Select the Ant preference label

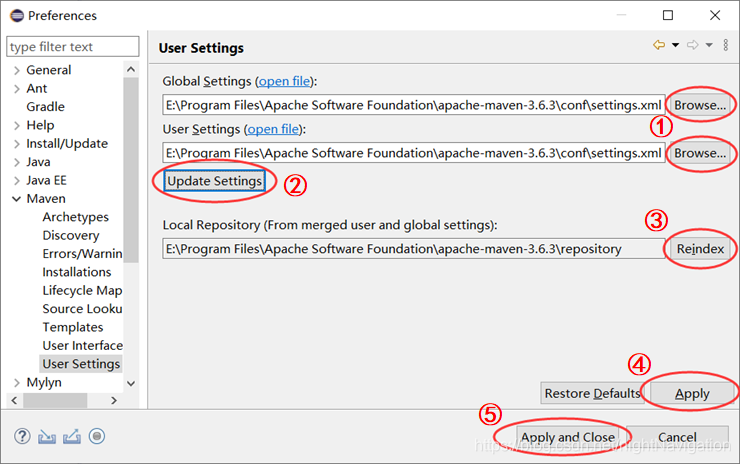(x=37, y=88)
